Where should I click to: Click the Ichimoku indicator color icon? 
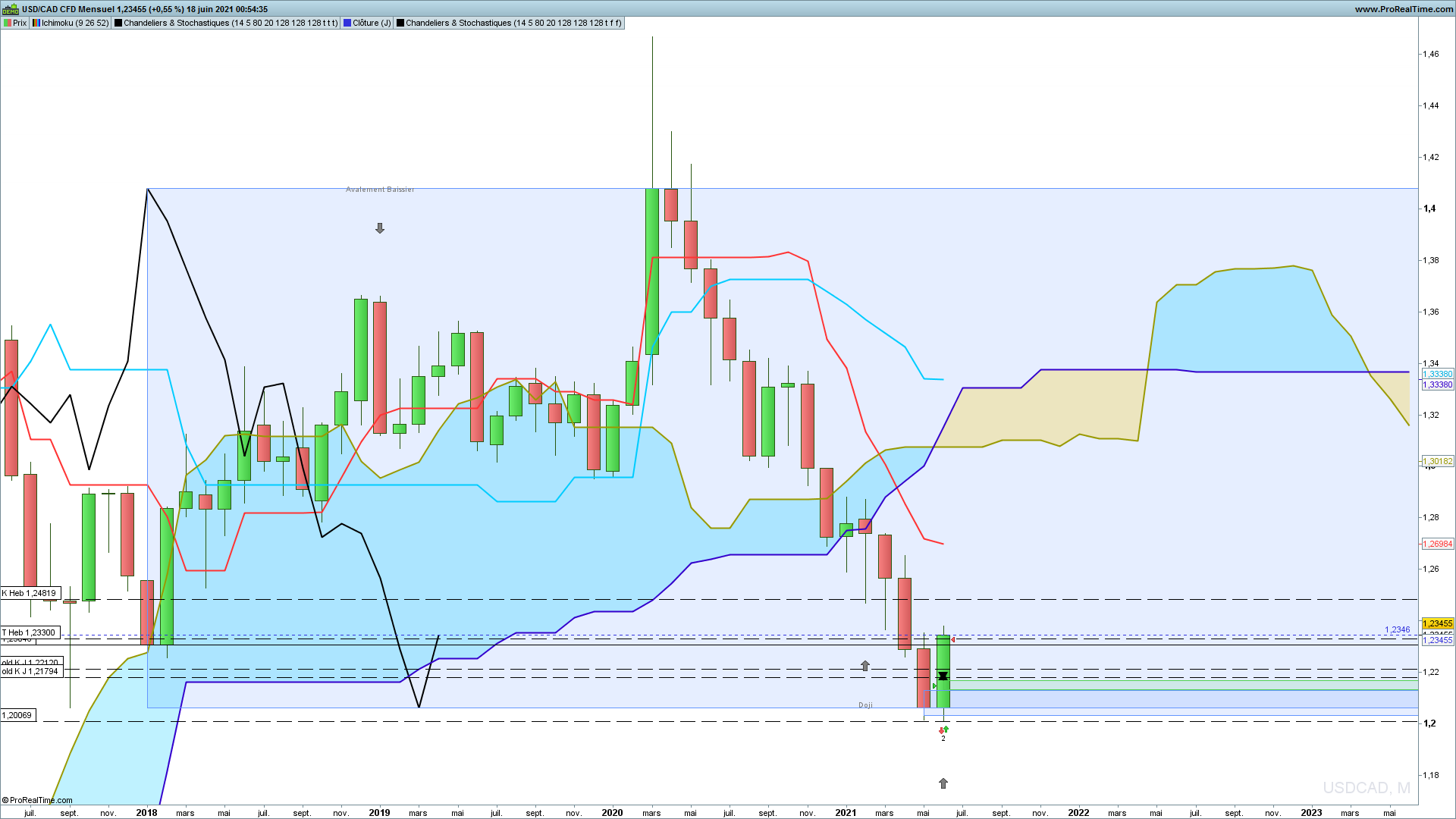point(36,23)
